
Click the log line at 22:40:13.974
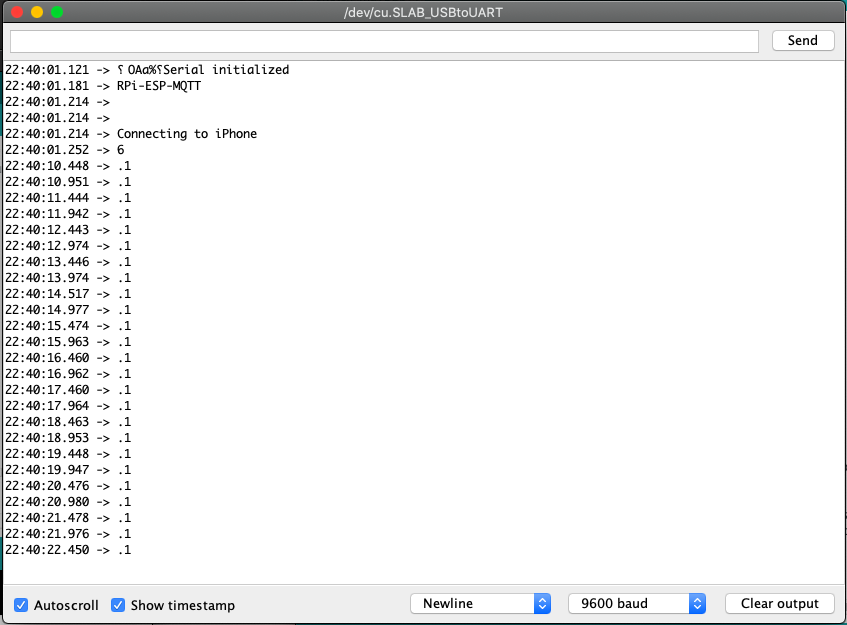[x=68, y=278]
